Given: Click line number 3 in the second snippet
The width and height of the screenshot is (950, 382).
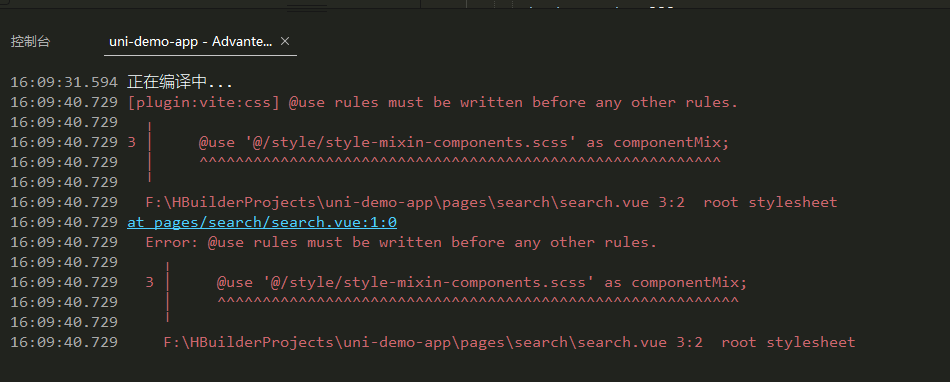Looking at the screenshot, I should (x=150, y=283).
